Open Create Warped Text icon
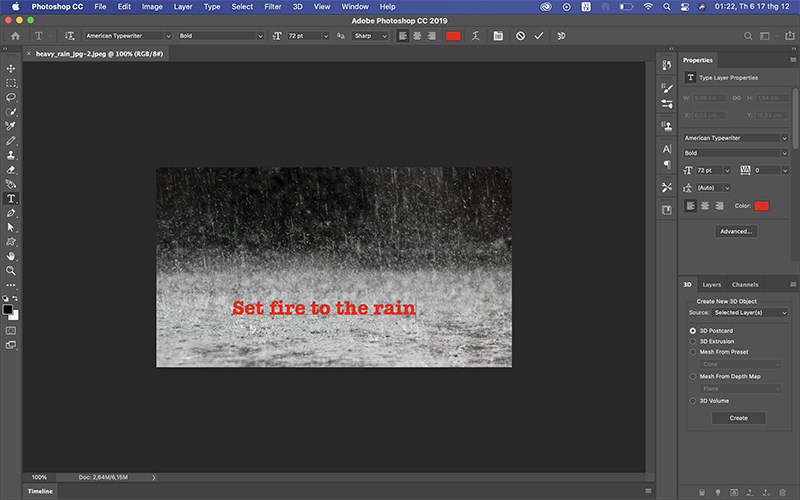This screenshot has height=500, width=800. point(476,36)
